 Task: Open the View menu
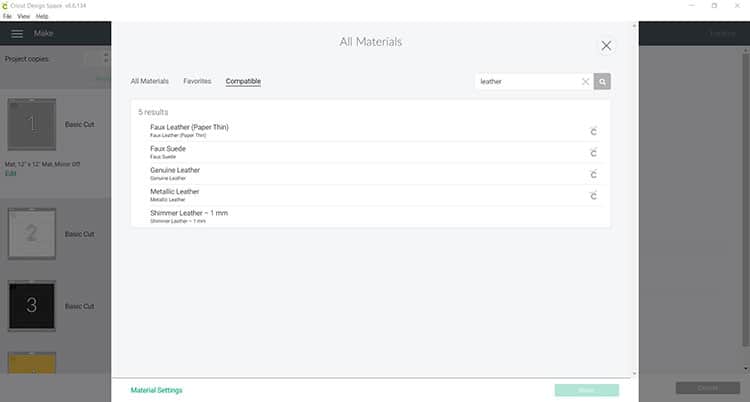tap(23, 16)
